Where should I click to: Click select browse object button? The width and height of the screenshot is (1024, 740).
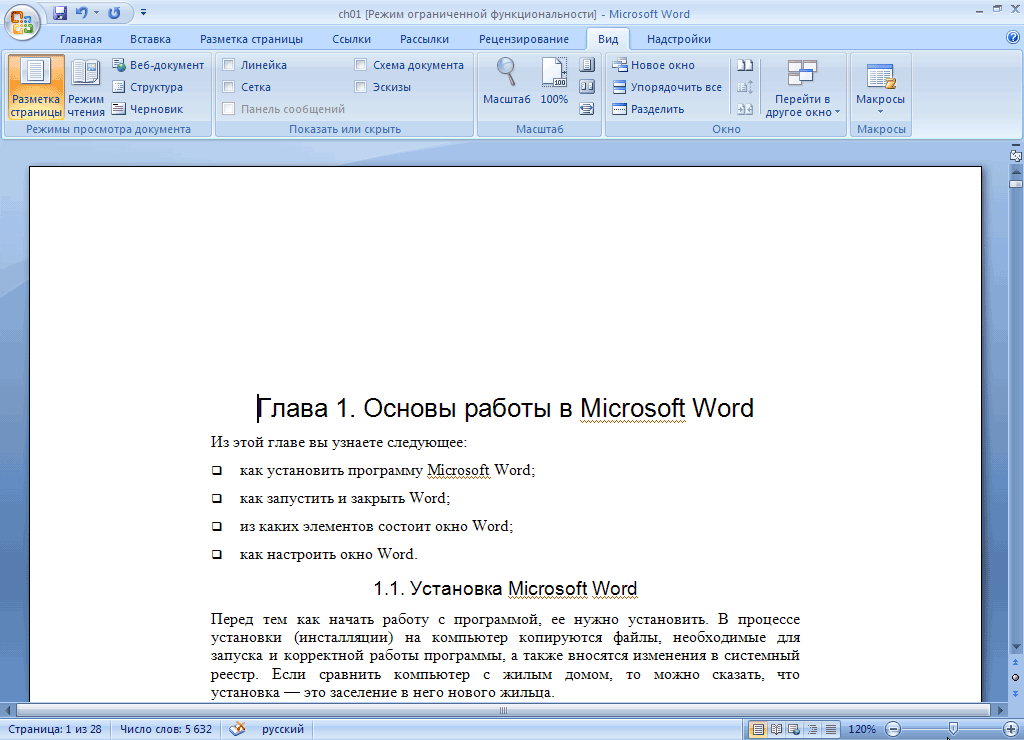pyautogui.click(x=1016, y=678)
